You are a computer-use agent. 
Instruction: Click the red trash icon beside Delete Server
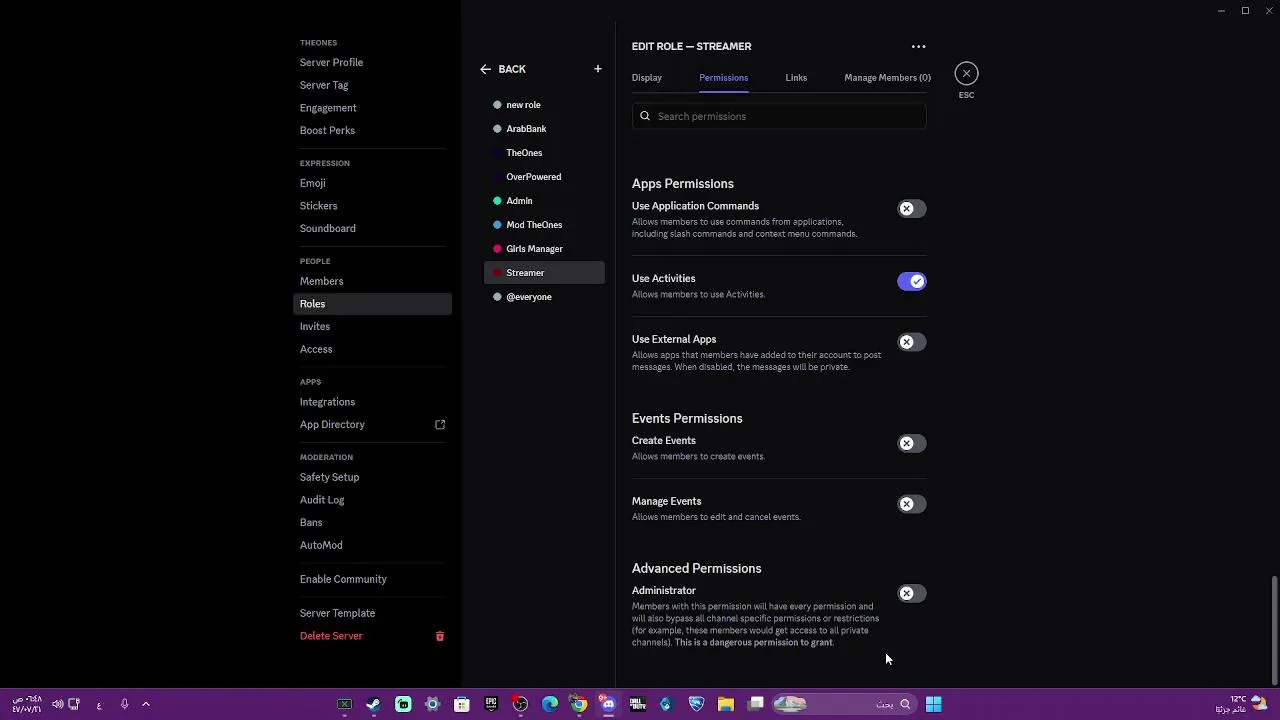tap(439, 636)
